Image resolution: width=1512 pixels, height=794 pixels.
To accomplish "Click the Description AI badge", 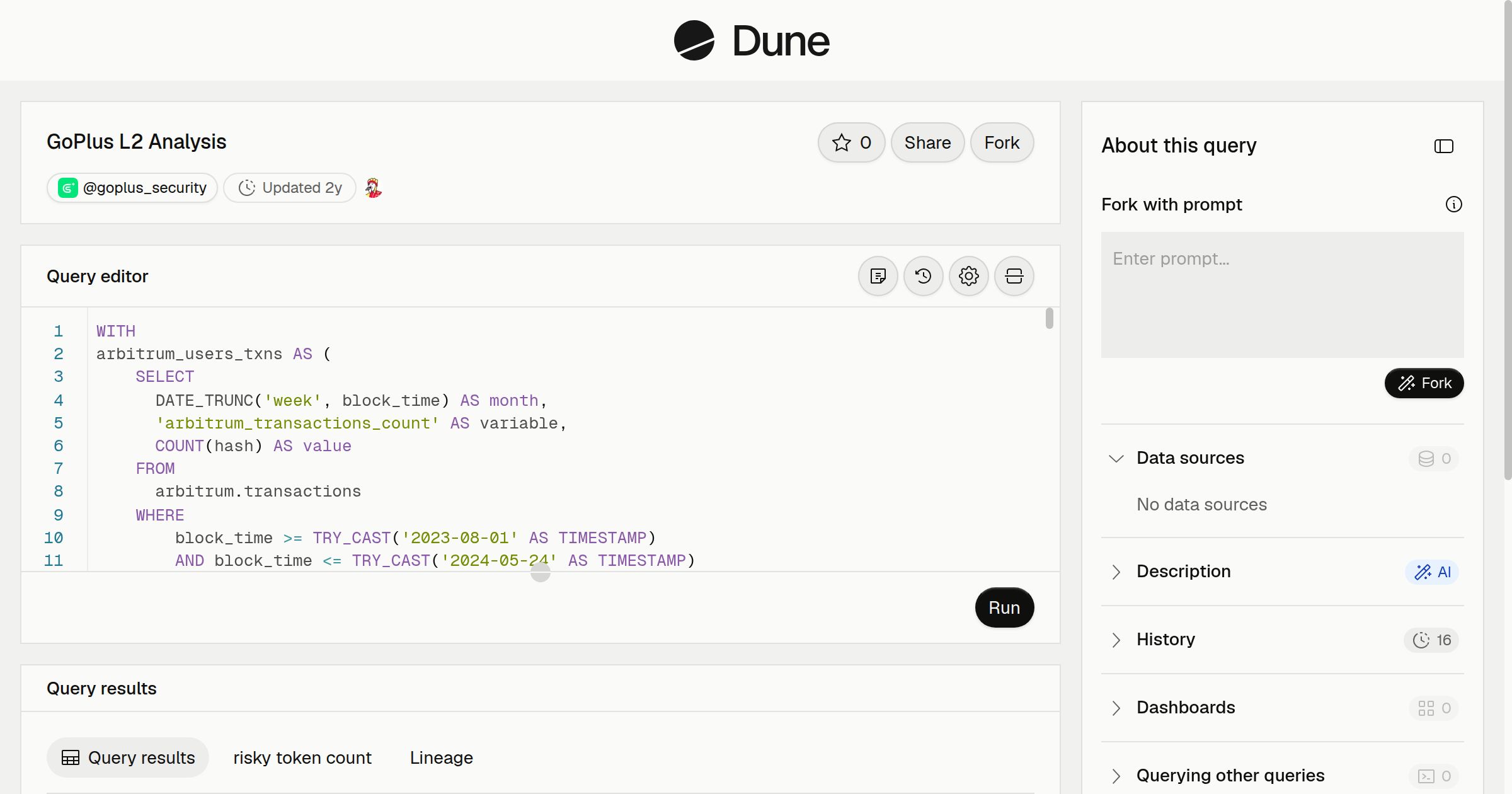I will (x=1431, y=572).
